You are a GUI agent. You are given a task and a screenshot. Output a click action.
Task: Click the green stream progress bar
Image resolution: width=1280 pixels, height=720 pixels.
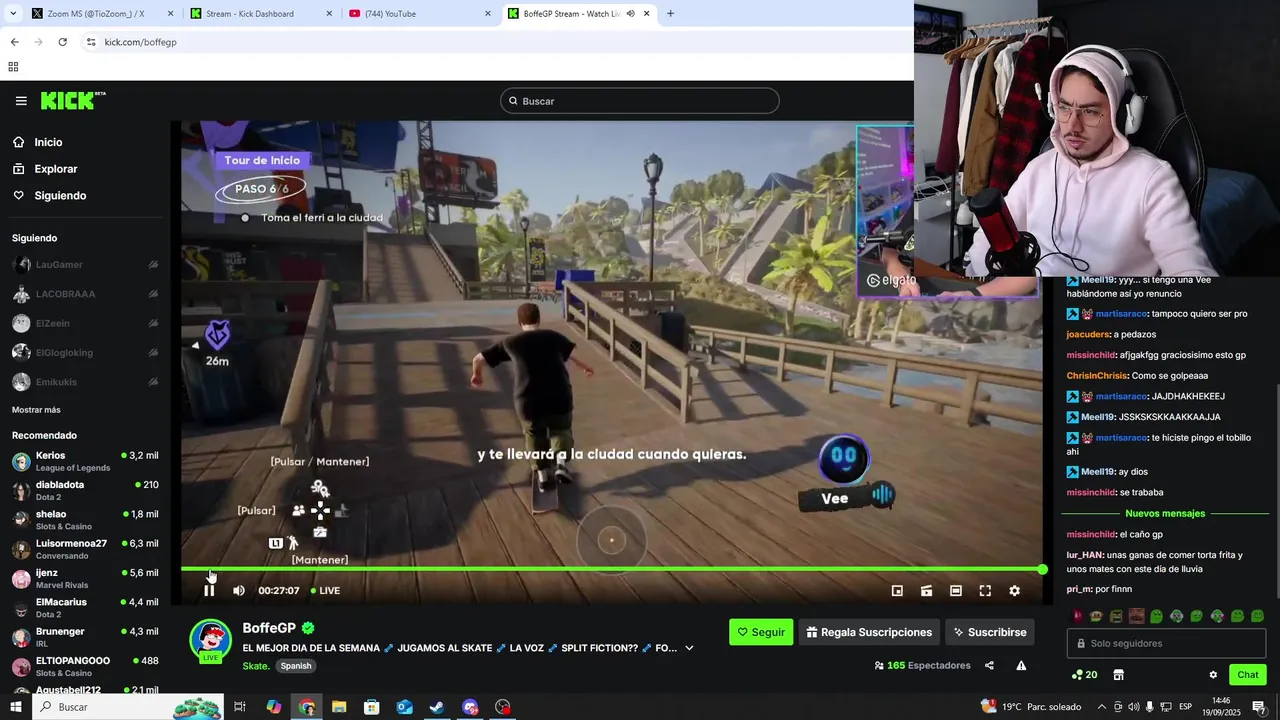coord(612,569)
